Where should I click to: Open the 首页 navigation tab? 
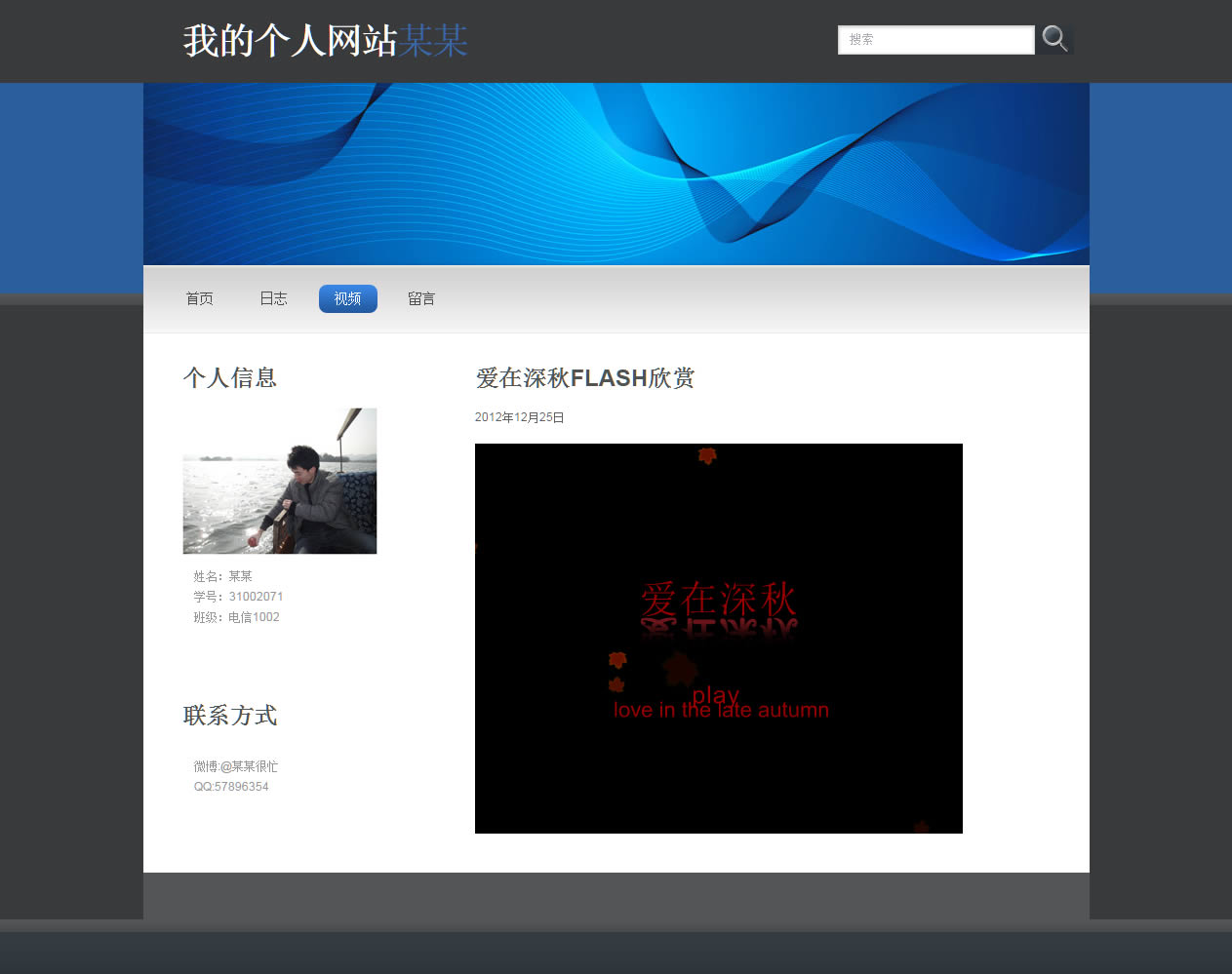199,298
